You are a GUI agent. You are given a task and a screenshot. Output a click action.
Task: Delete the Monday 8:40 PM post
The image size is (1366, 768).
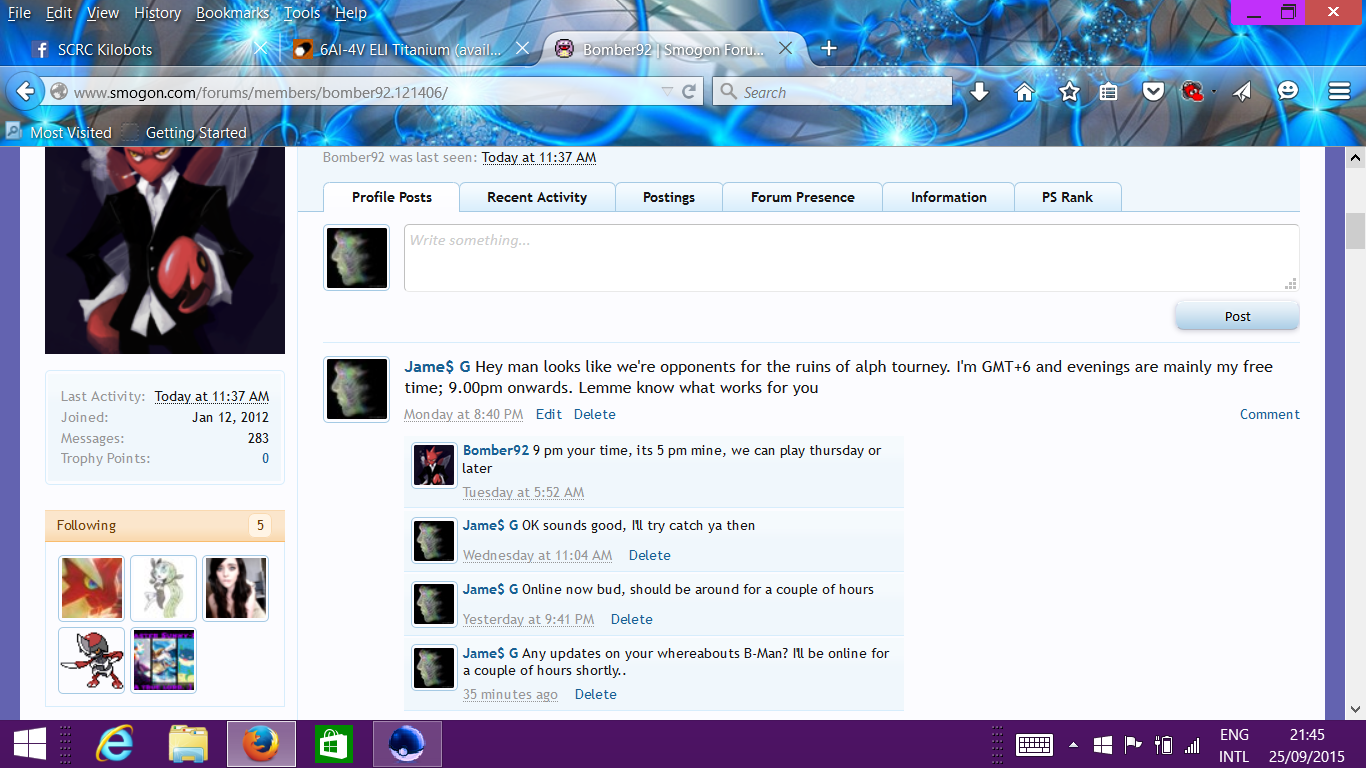coord(595,414)
